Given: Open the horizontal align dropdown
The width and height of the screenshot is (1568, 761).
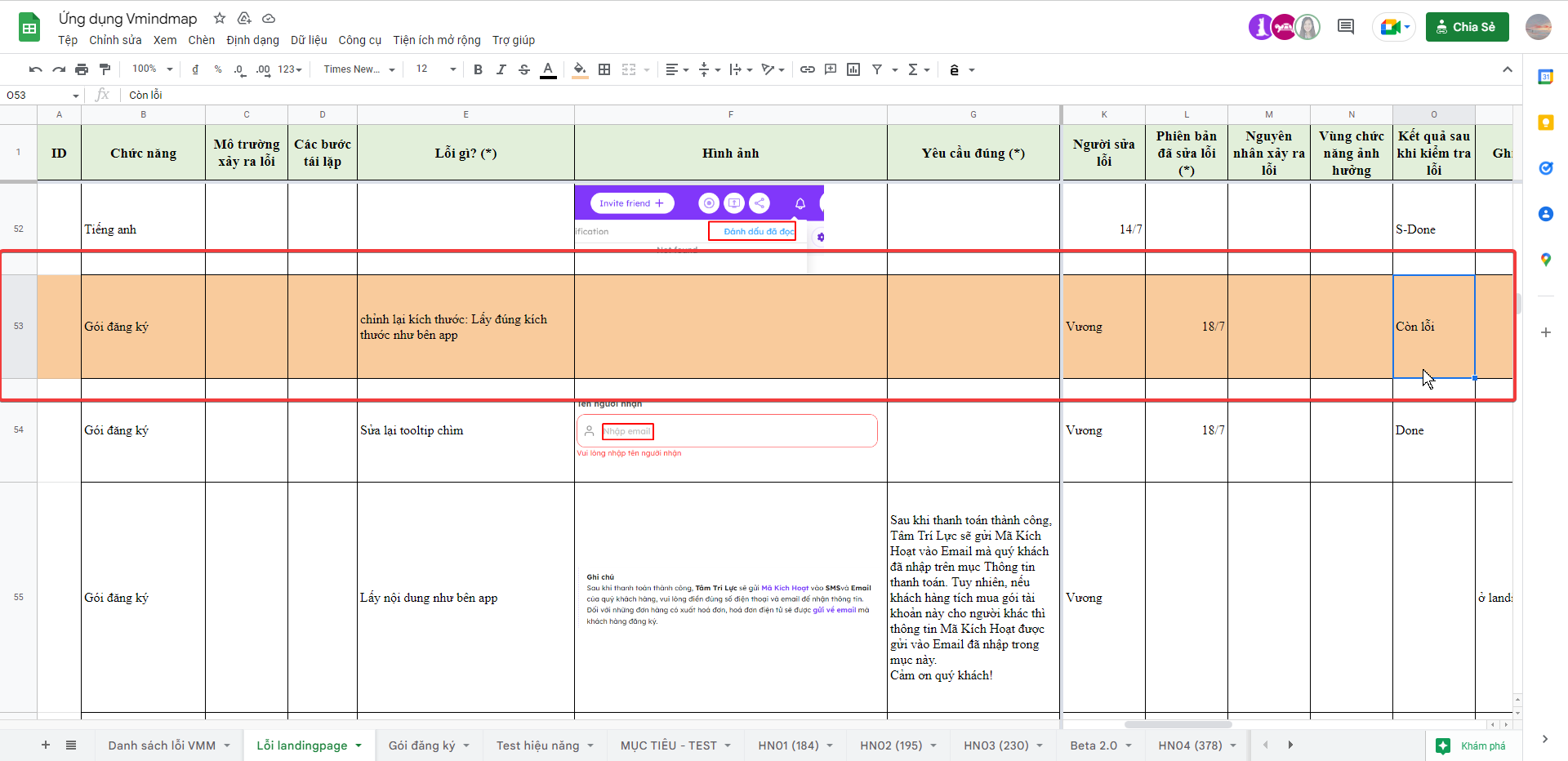Looking at the screenshot, I should click(x=677, y=69).
